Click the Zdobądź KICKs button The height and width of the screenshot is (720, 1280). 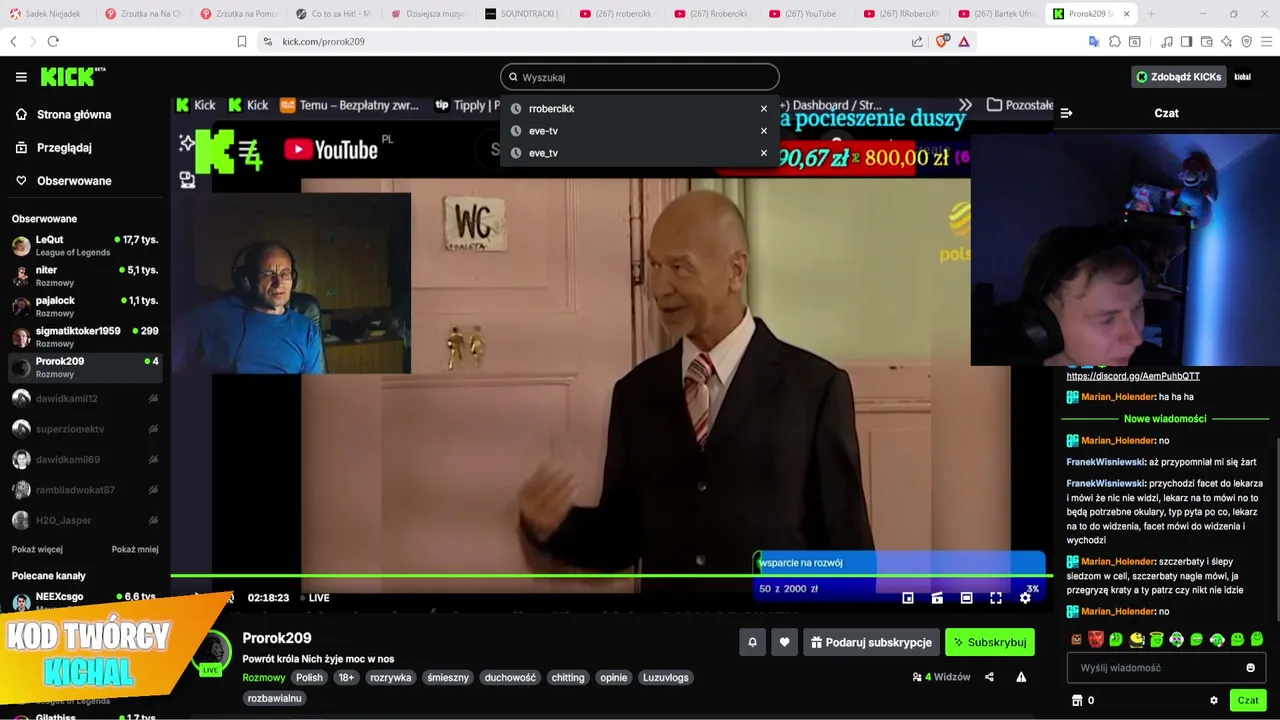1178,77
